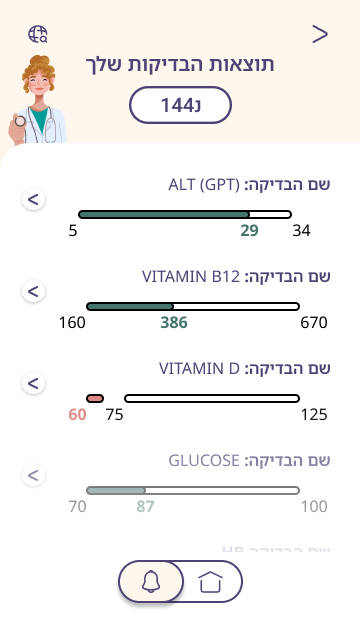Tap the back arrow at top right
This screenshot has height=640, width=360.
(320, 34)
